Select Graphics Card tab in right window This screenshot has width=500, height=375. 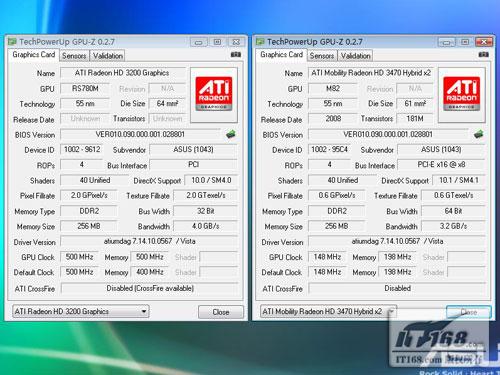pos(282,55)
